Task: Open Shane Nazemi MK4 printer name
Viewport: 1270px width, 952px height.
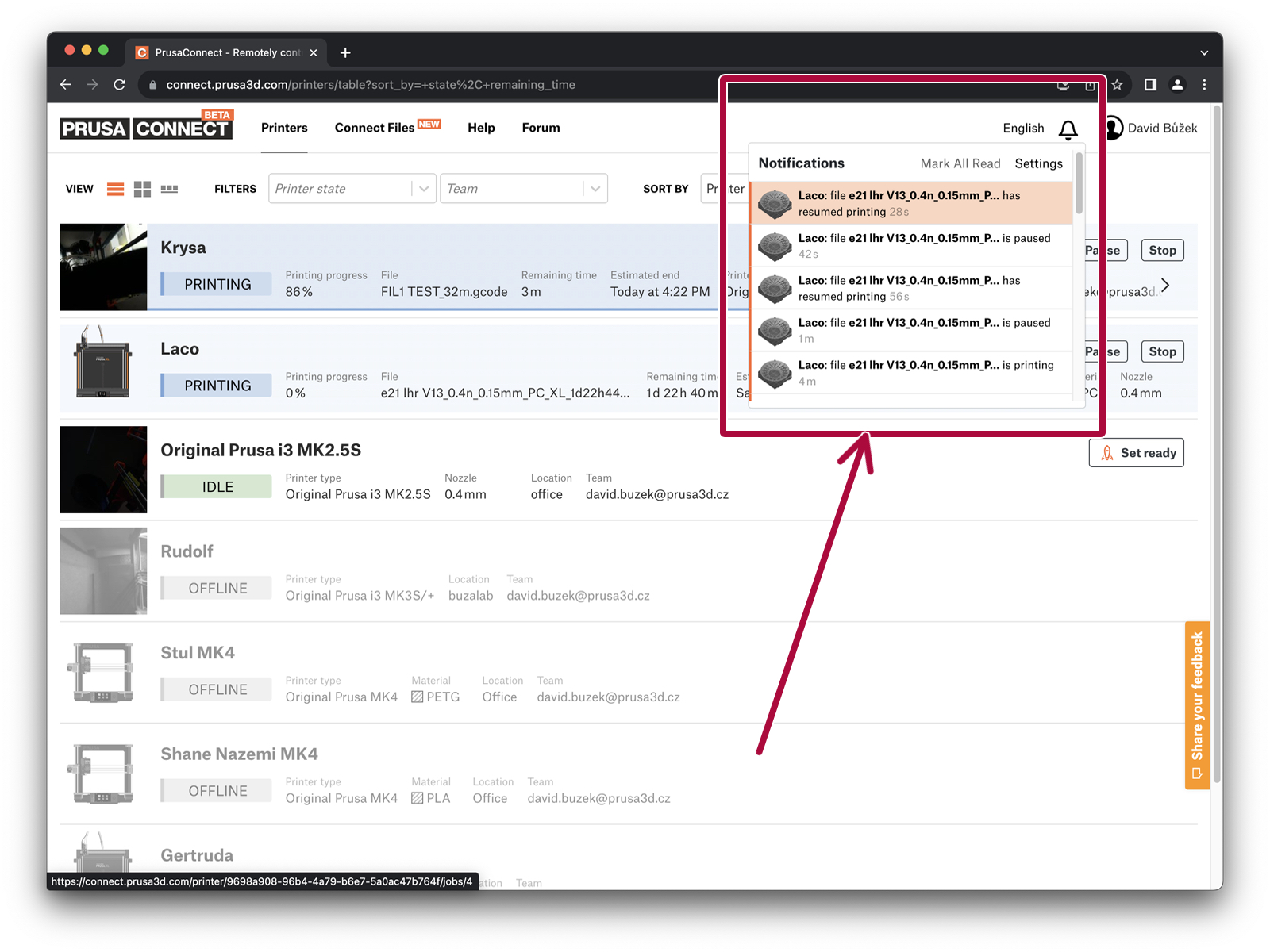Action: pos(239,754)
